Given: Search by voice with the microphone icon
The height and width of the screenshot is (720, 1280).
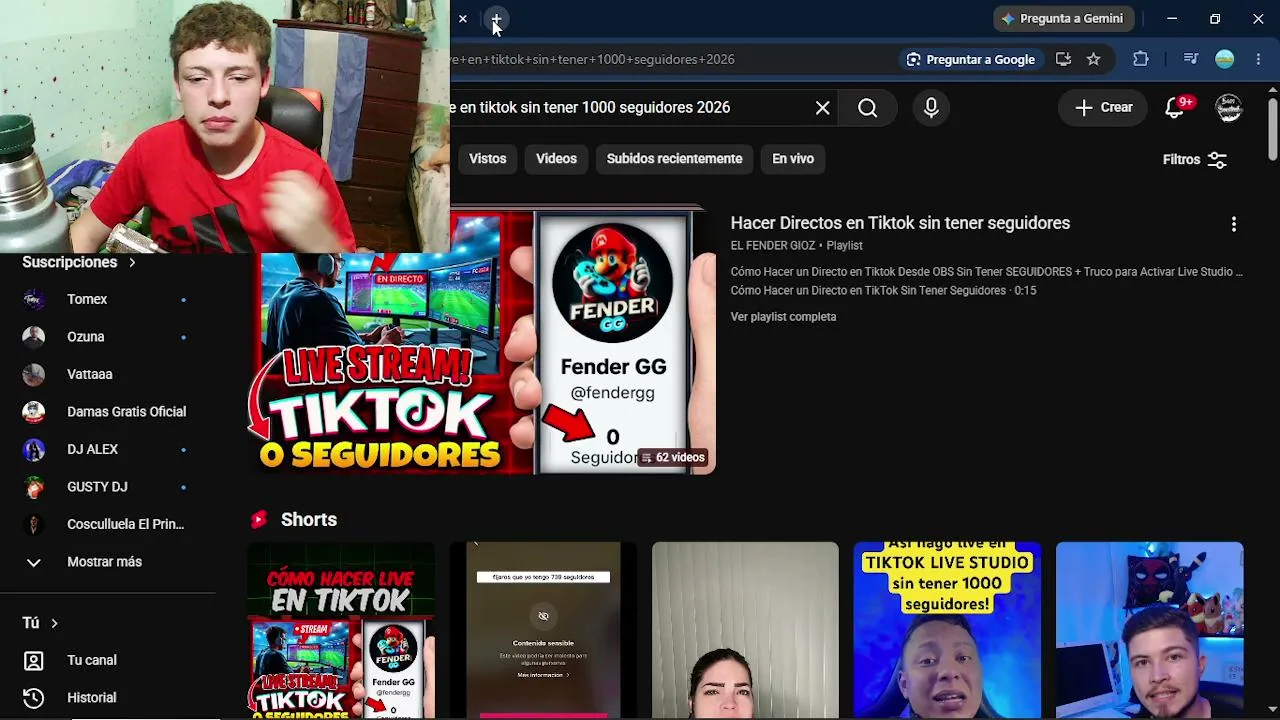Looking at the screenshot, I should 931,108.
